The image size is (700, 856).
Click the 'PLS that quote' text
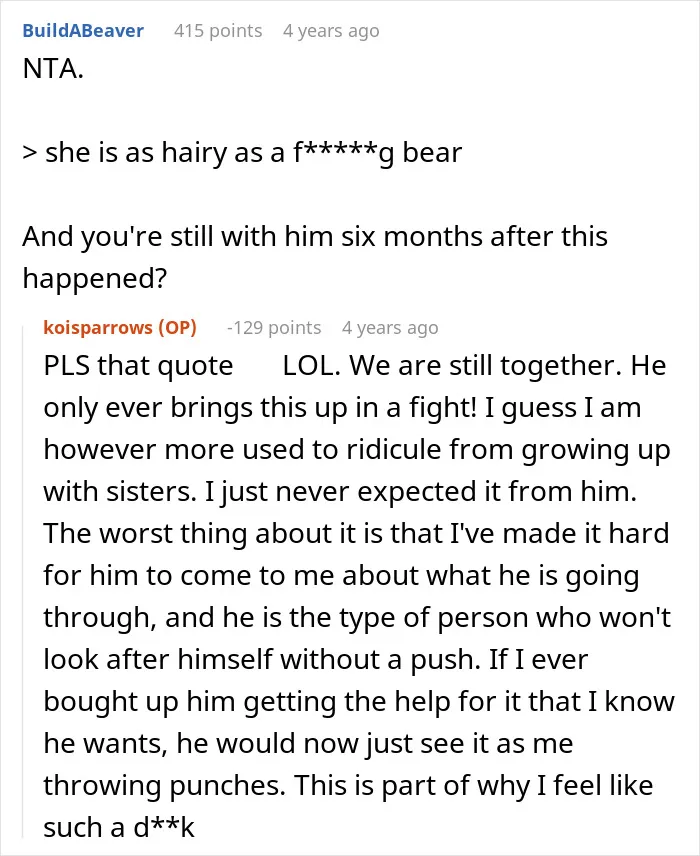click(138, 365)
